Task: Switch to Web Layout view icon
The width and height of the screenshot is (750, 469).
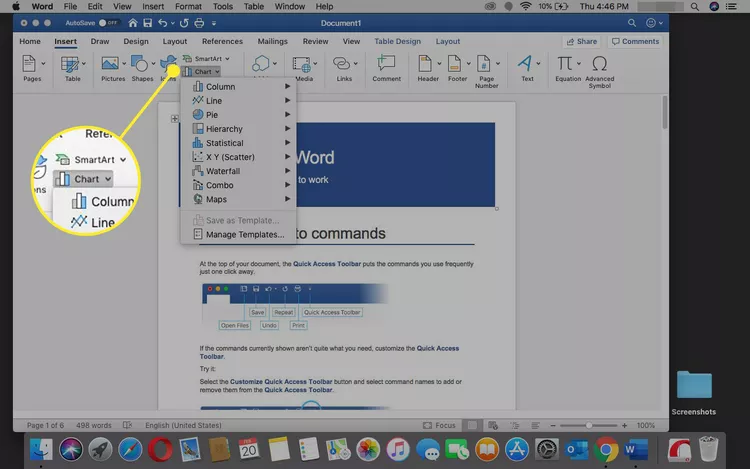Action: [x=493, y=425]
